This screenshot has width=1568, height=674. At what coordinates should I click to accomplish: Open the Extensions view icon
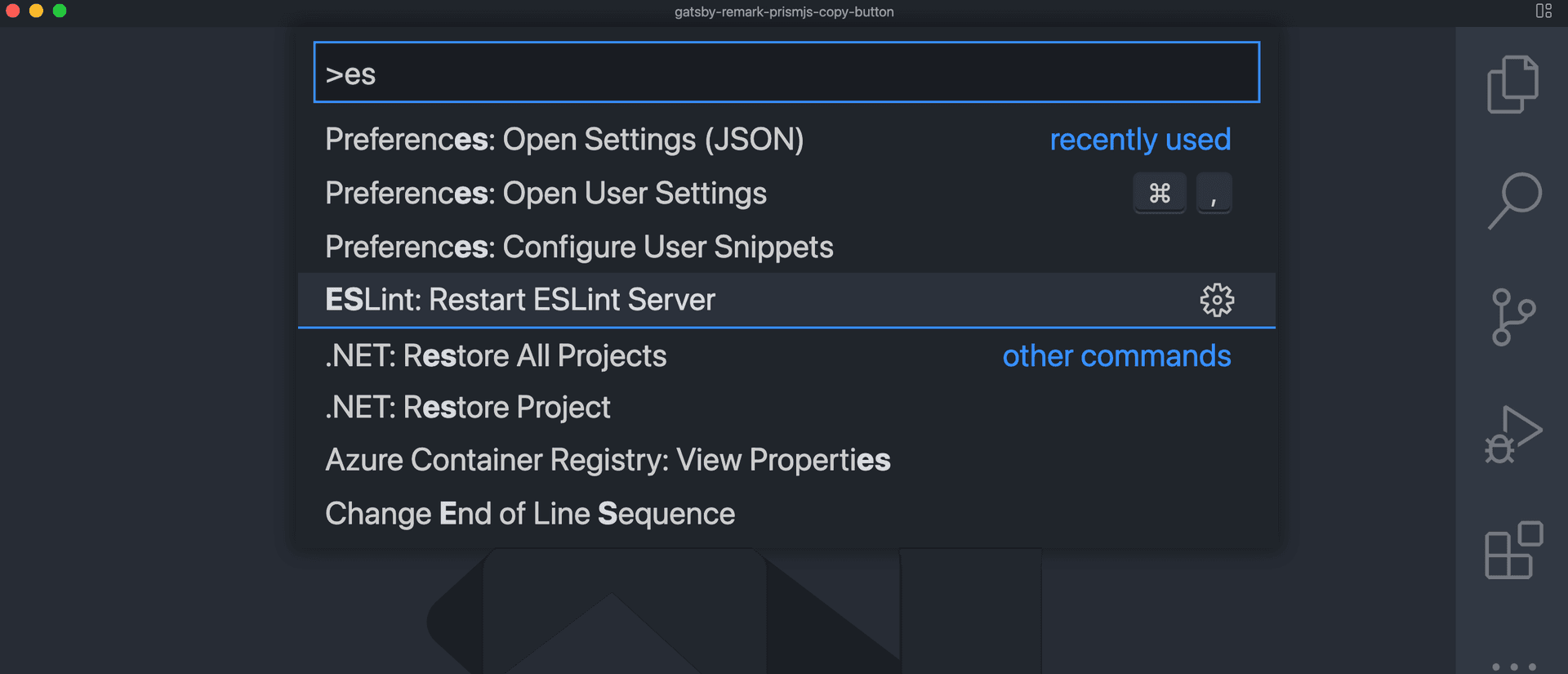coord(1512,551)
